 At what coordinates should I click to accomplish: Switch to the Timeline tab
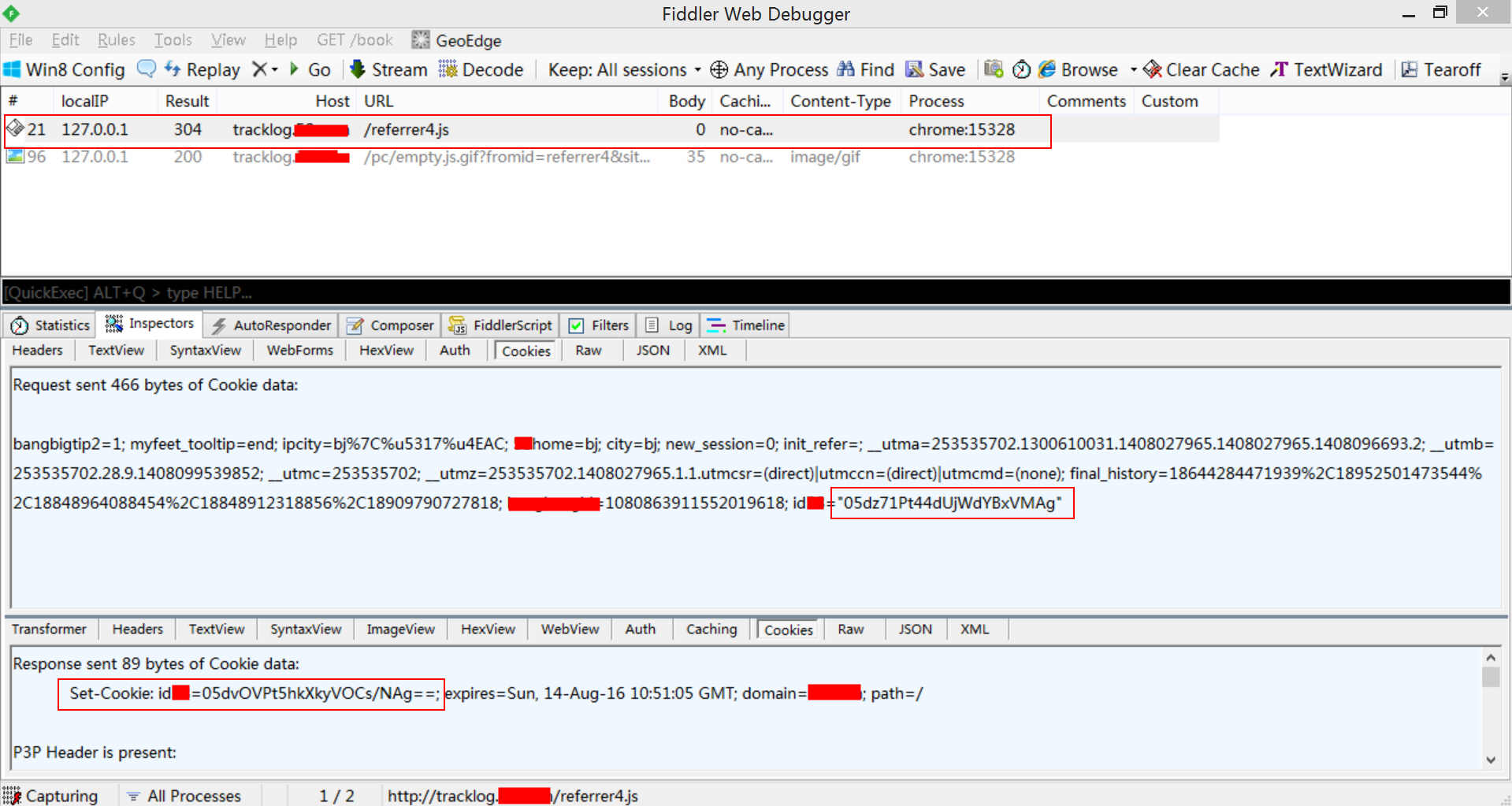click(x=746, y=325)
